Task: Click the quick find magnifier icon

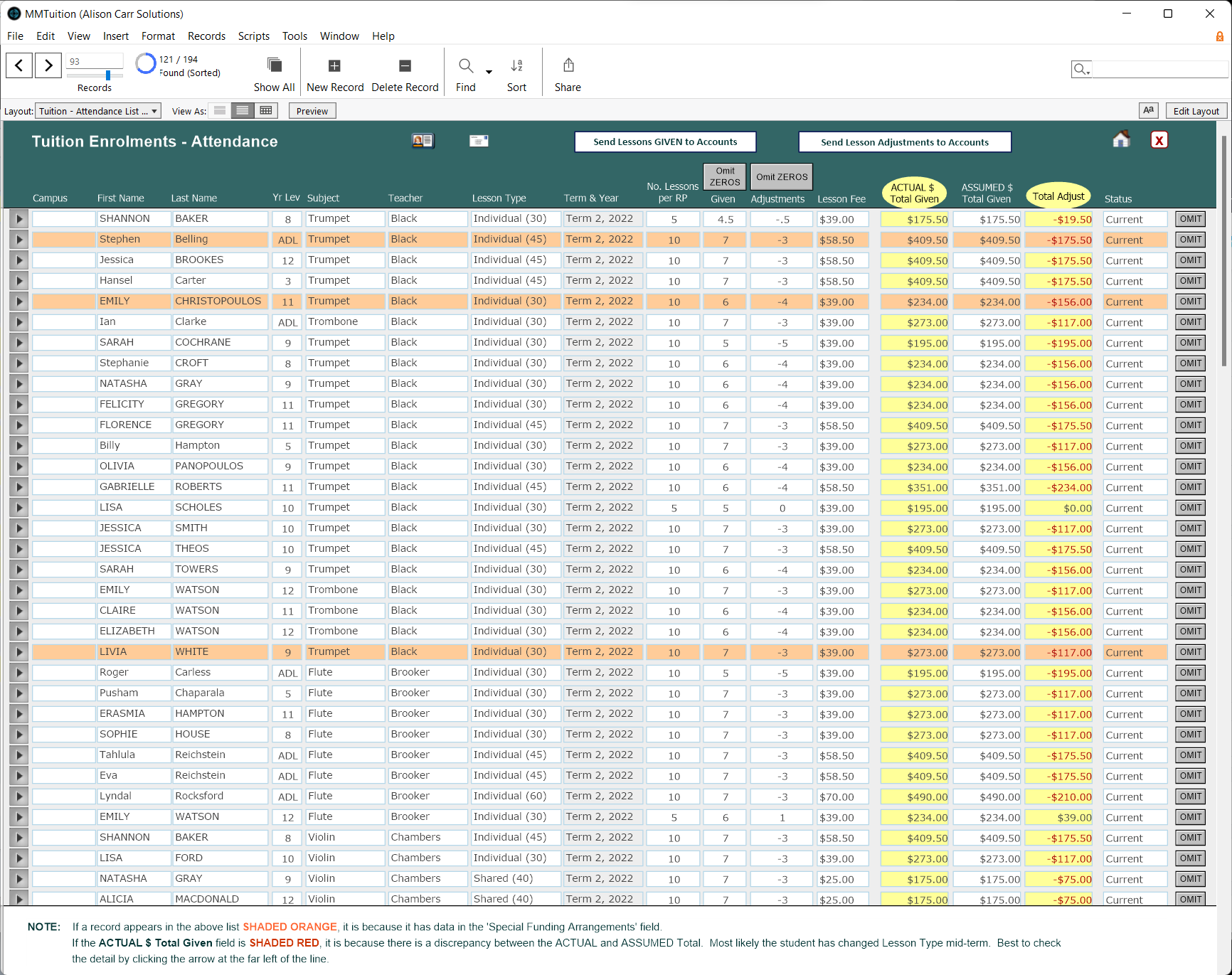Action: (x=1081, y=69)
